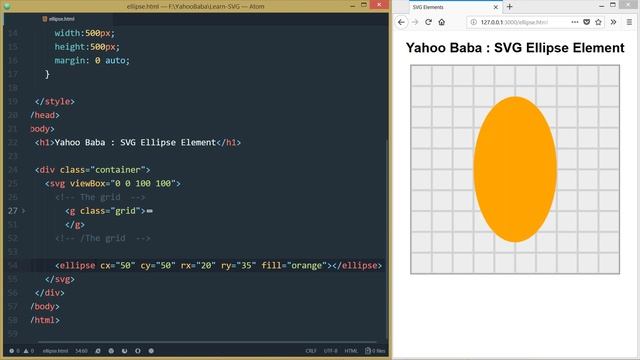Open the Firefox home page
This screenshot has height=360, width=640.
(442, 22)
